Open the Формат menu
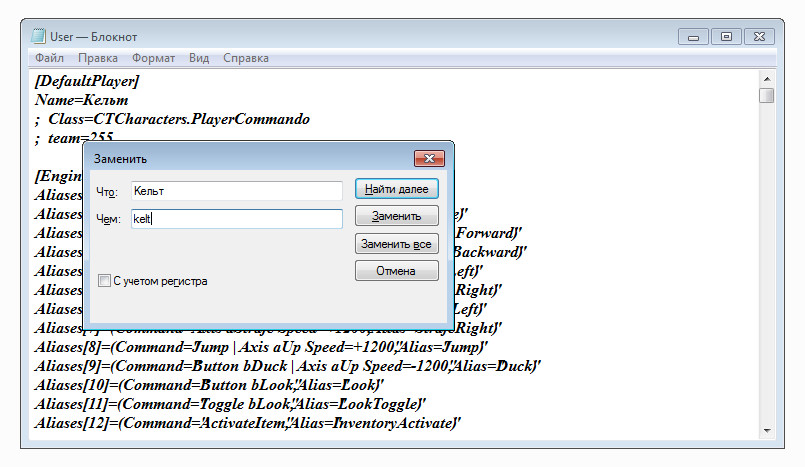Image resolution: width=805 pixels, height=467 pixels. click(153, 58)
